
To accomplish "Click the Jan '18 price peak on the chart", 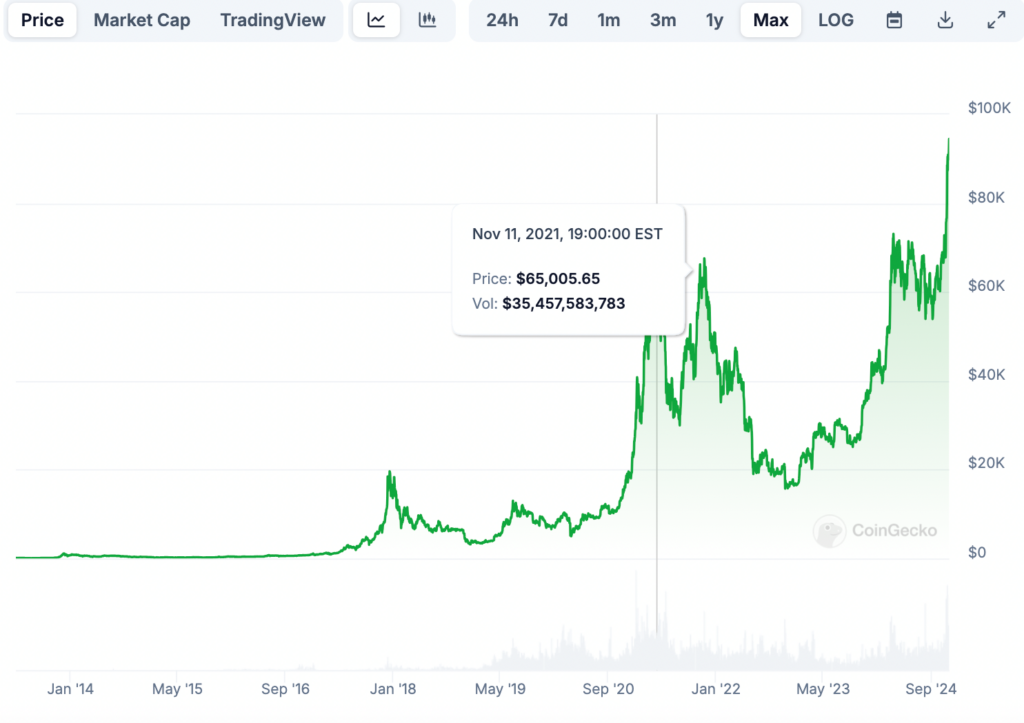I will [390, 474].
